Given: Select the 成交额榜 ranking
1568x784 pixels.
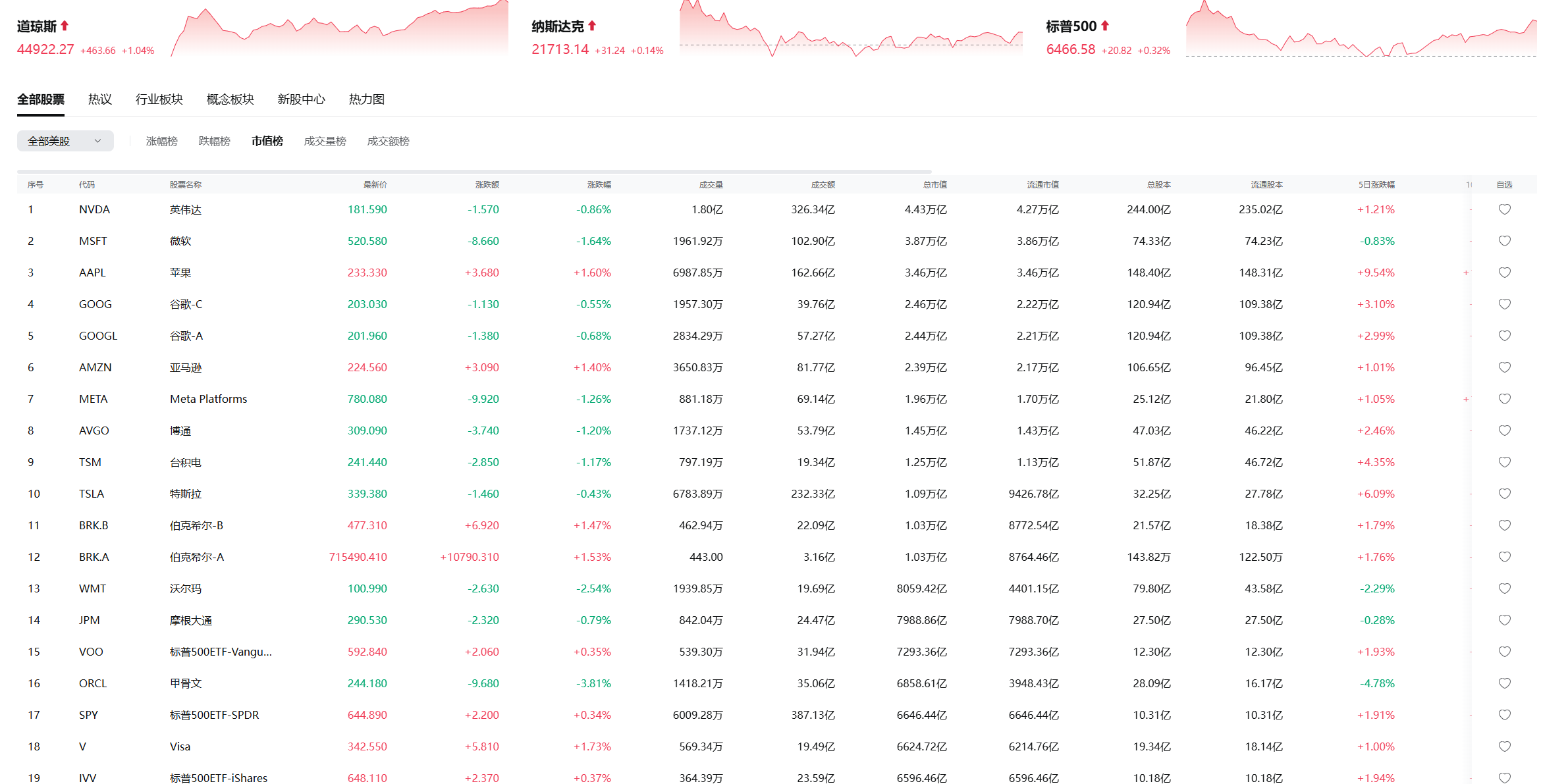Looking at the screenshot, I should 389,141.
